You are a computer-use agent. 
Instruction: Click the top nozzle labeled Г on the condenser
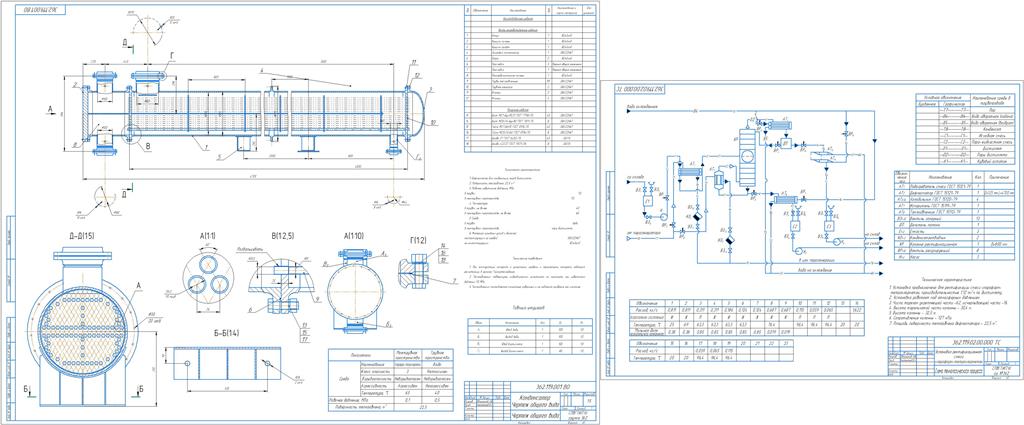coord(146,74)
